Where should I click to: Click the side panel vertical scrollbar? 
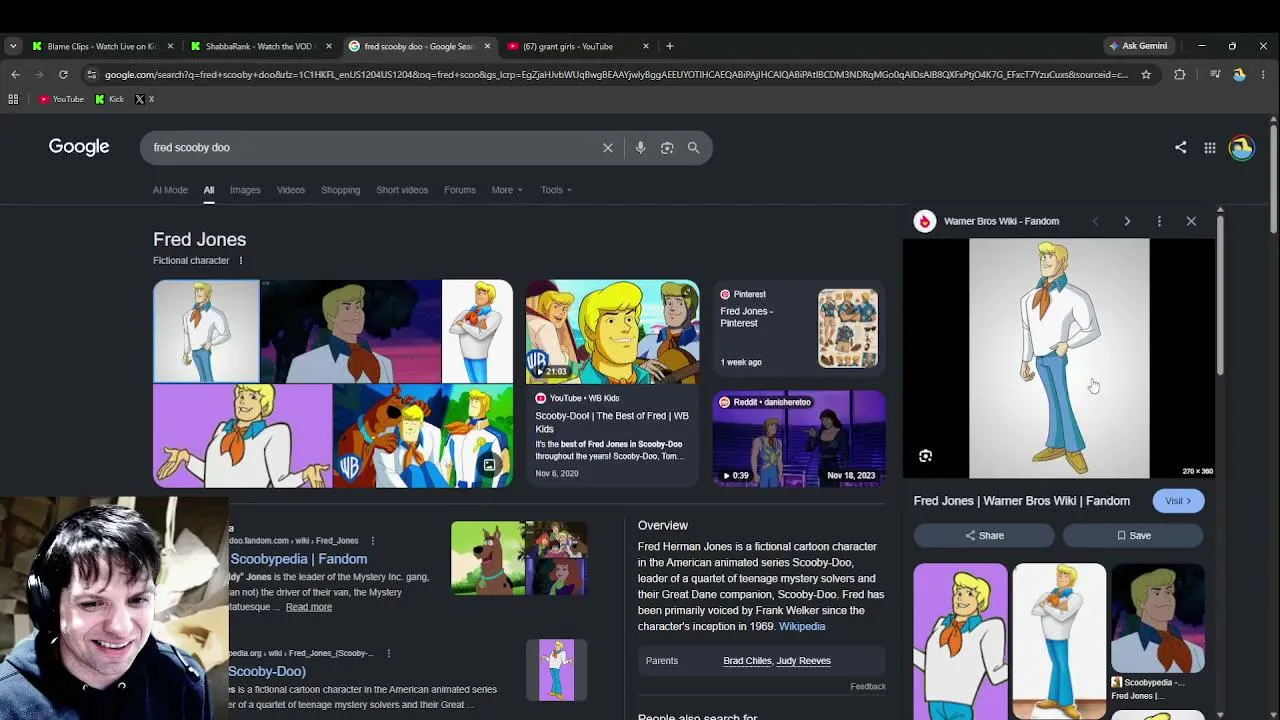click(x=1220, y=295)
